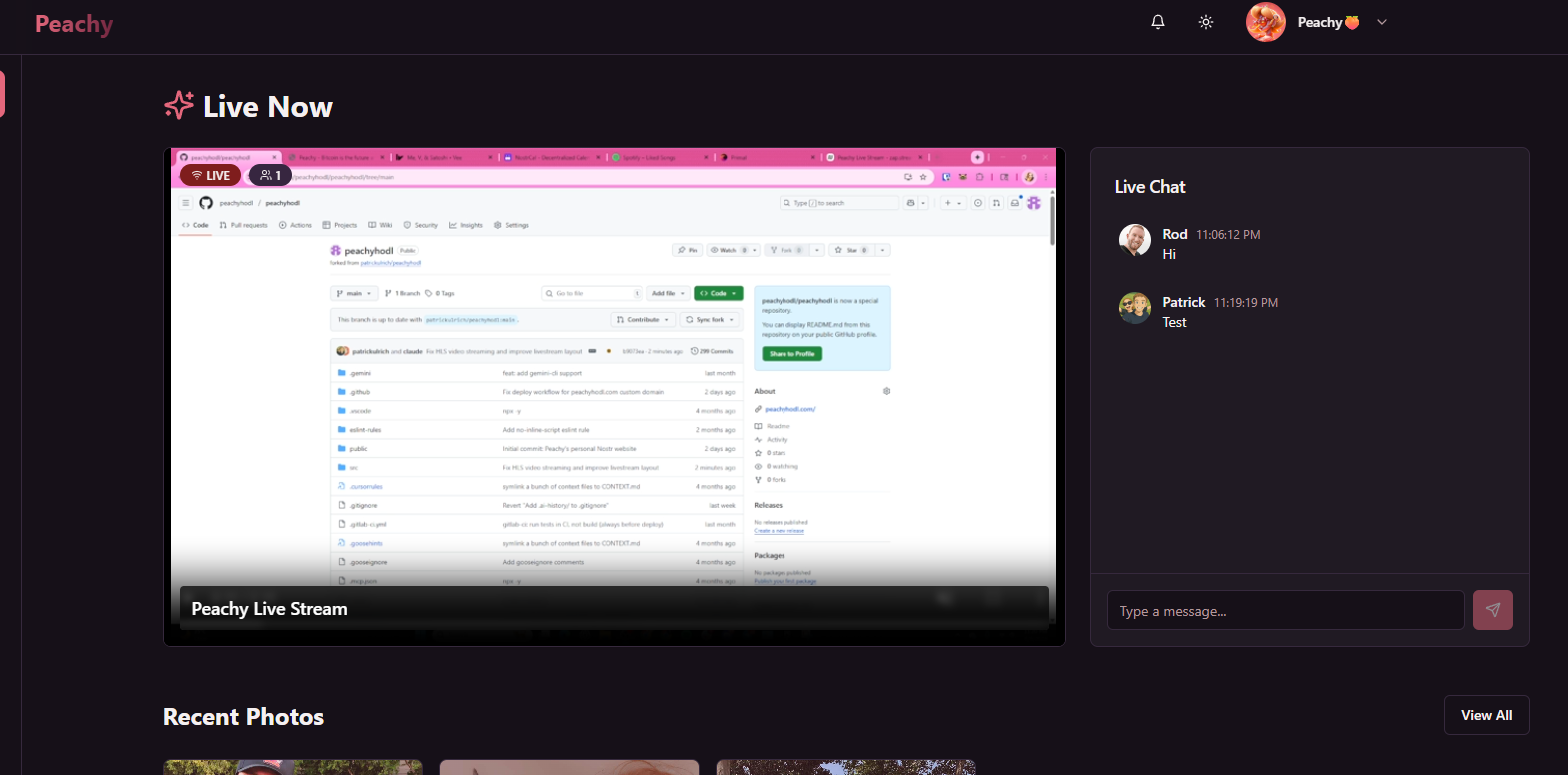Click the viewer count badge
Viewport: 1568px width, 775px height.
click(270, 175)
